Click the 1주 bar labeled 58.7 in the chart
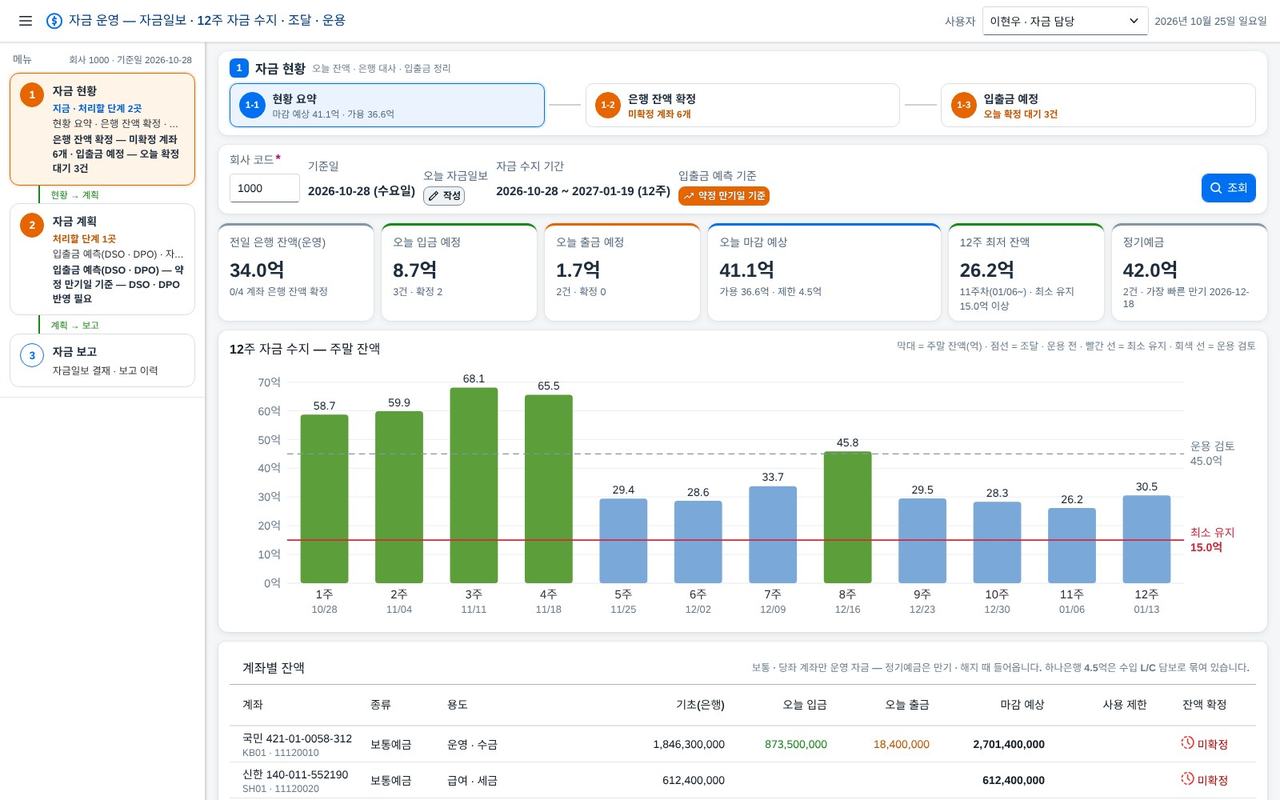The height and width of the screenshot is (800, 1280). click(x=324, y=499)
